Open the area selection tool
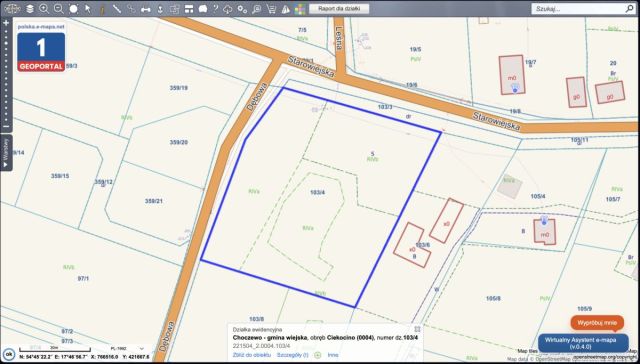This screenshot has height=364, width=640. point(175,9)
